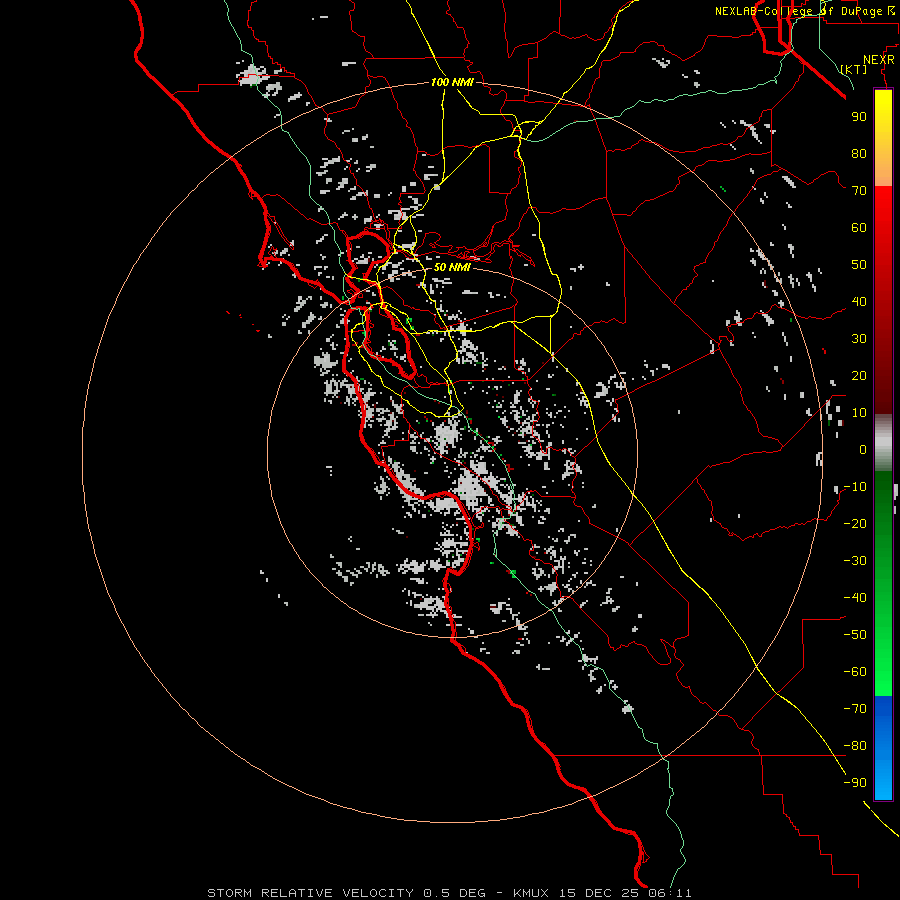Click the -20 value on velocity scale
The height and width of the screenshot is (900, 900).
[x=855, y=524]
